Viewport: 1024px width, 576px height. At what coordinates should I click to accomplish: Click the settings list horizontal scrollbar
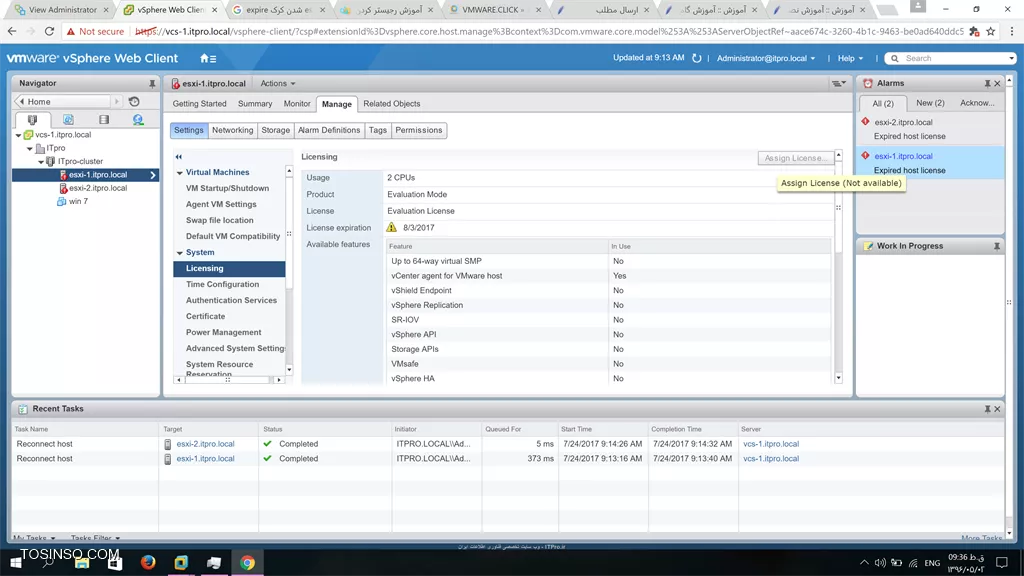pyautogui.click(x=227, y=379)
